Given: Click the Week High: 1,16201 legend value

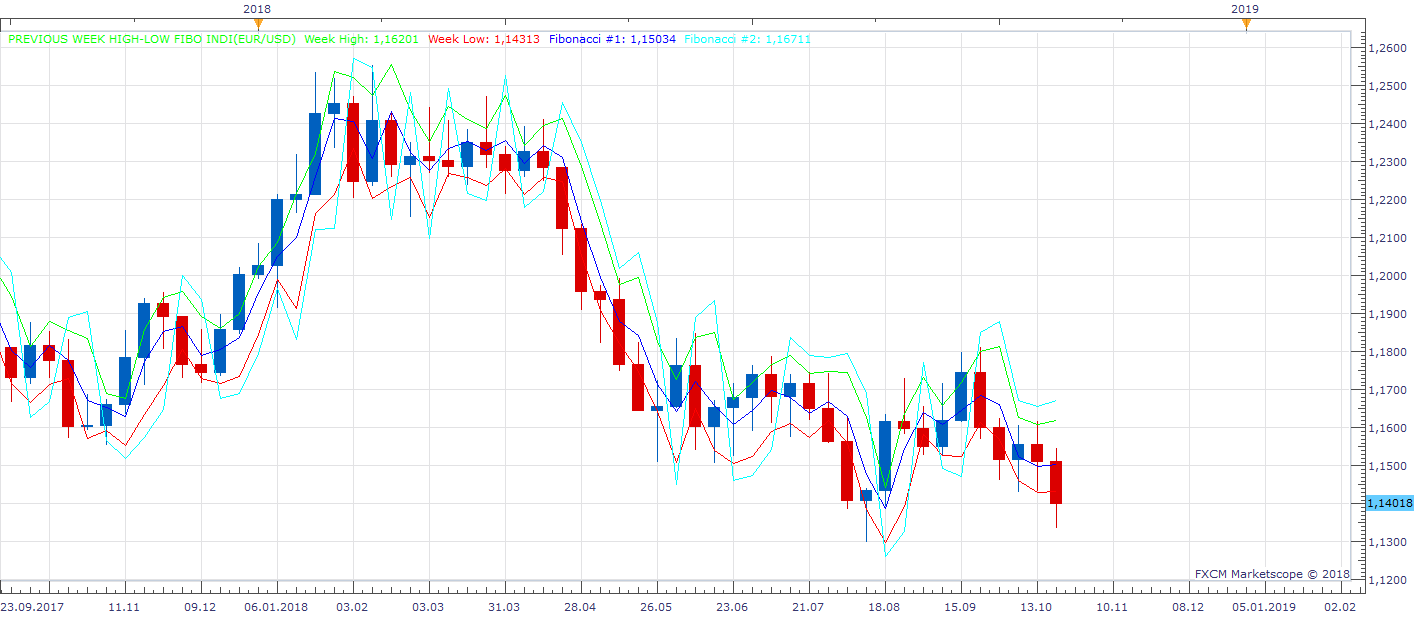Looking at the screenshot, I should click(x=362, y=40).
